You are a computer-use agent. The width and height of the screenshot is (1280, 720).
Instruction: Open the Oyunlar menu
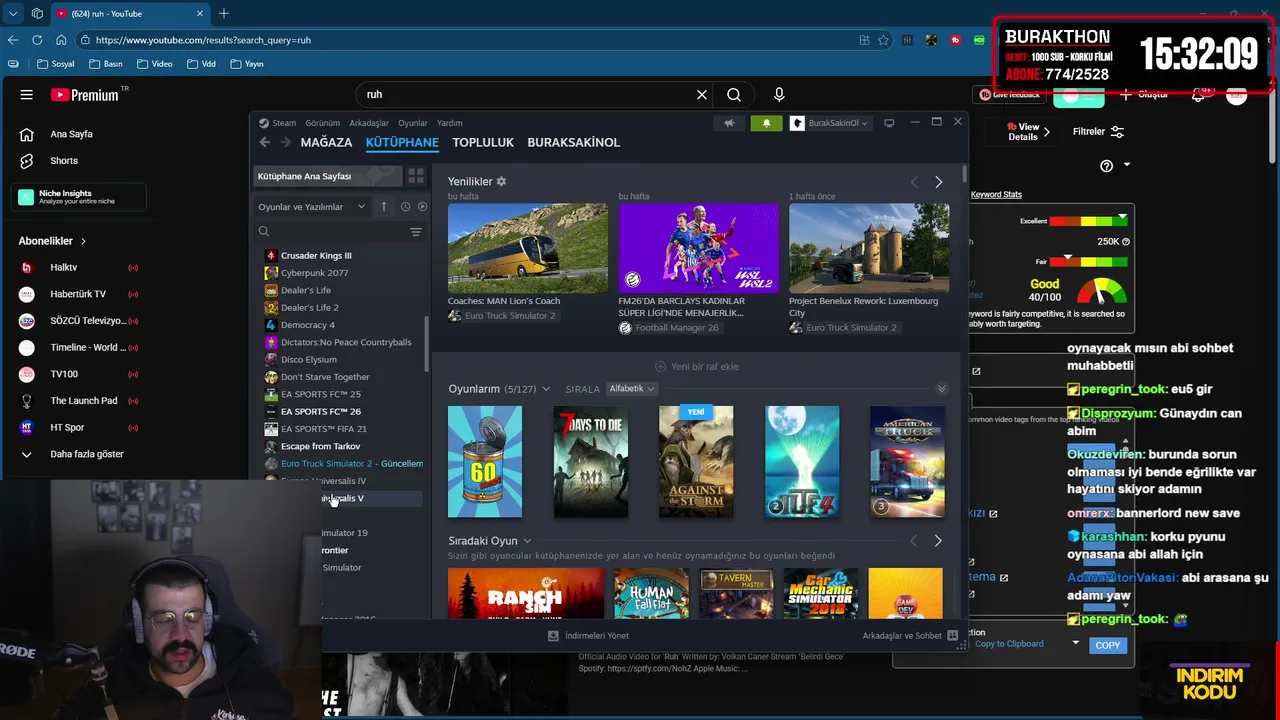[413, 123]
